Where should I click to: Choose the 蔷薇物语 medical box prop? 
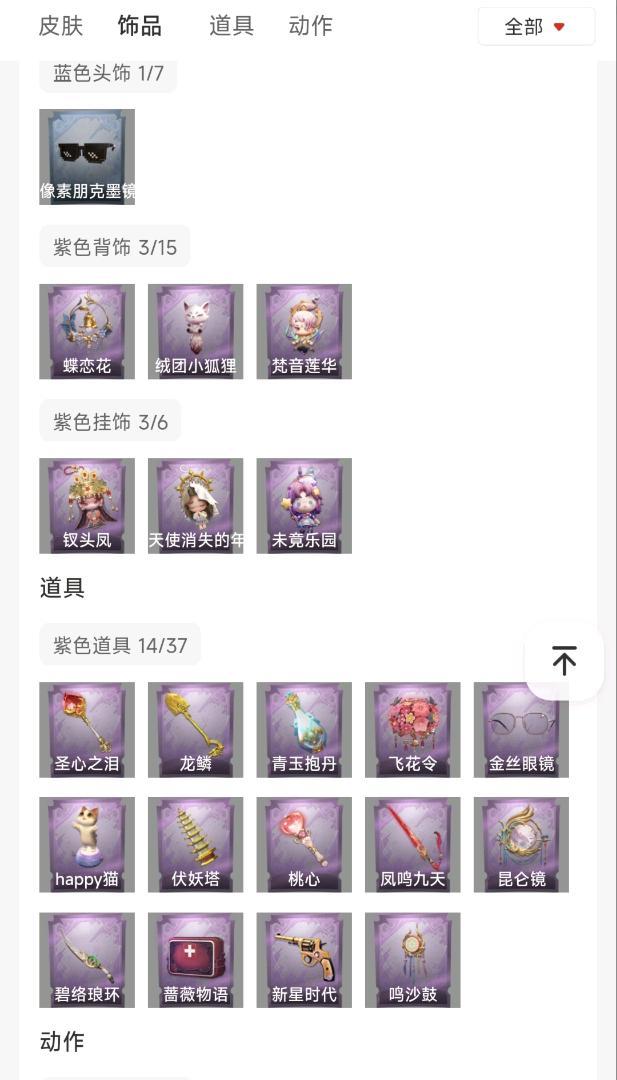[196, 960]
